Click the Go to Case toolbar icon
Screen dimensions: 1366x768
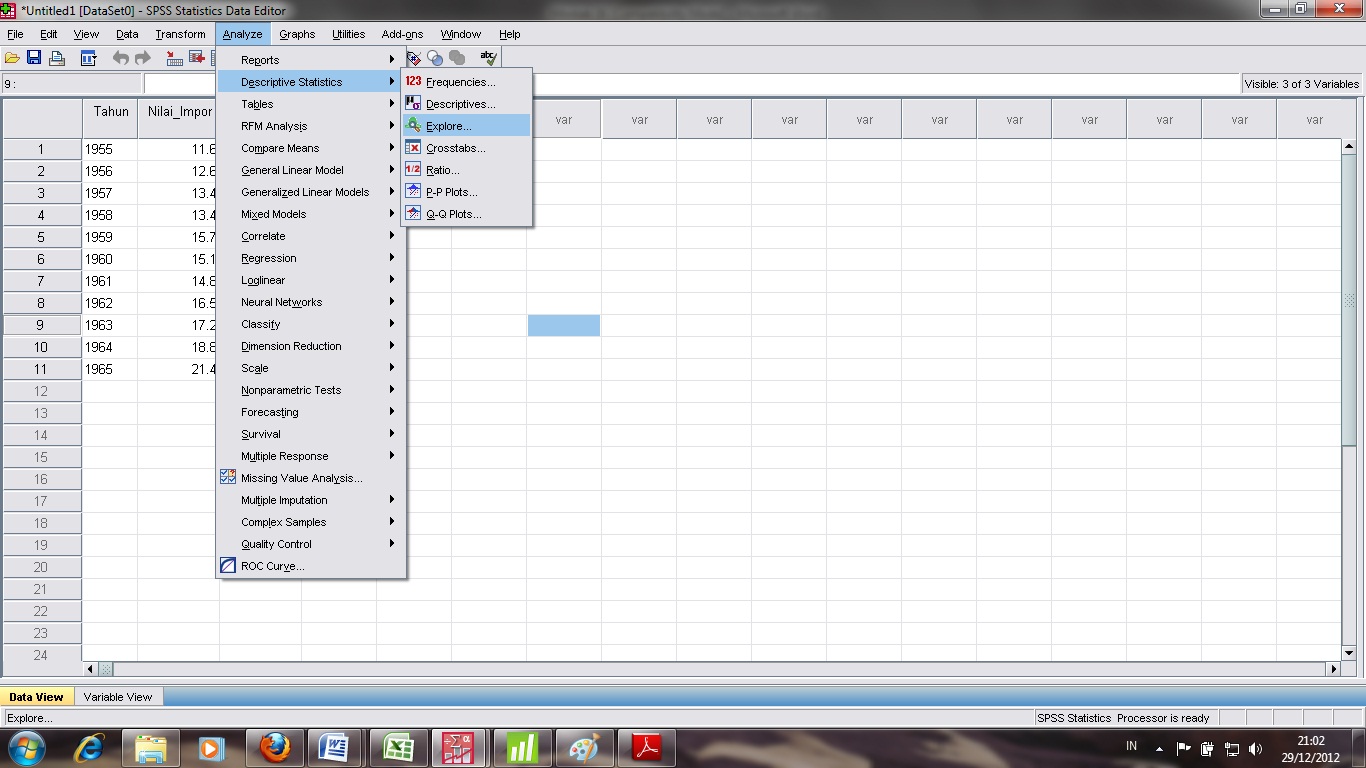(x=174, y=57)
